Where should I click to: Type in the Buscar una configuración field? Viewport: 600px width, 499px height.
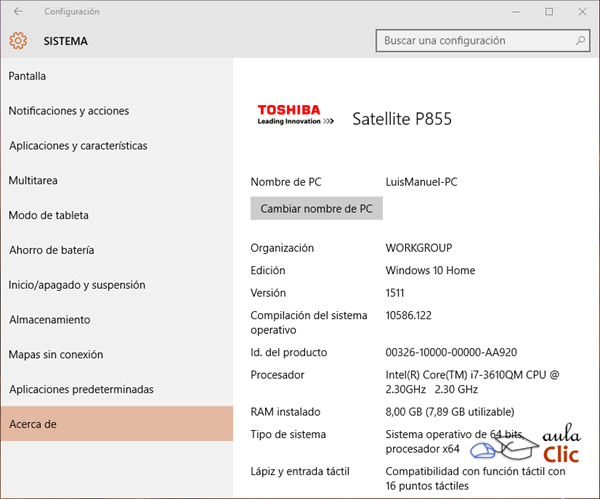pyautogui.click(x=475, y=41)
